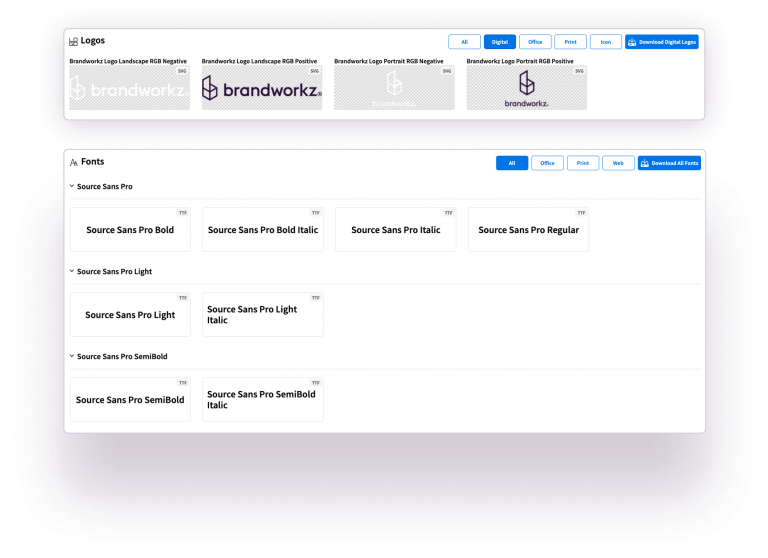This screenshot has width=768, height=558.
Task: Click SVG badge on Portrait RGB Negative logo
Action: (x=447, y=71)
